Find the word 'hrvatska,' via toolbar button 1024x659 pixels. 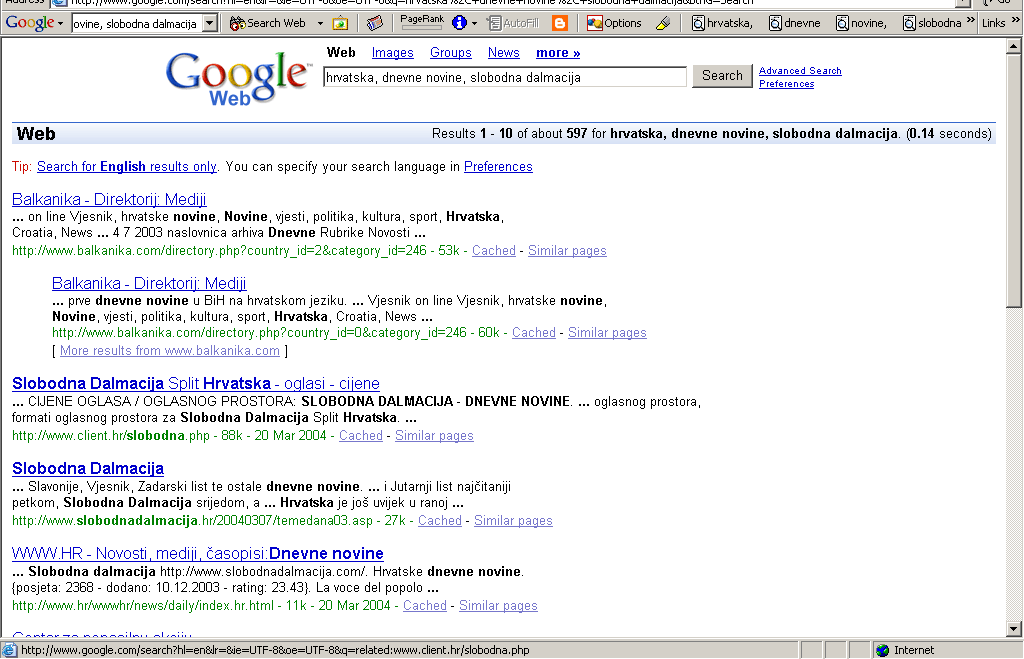coord(723,24)
